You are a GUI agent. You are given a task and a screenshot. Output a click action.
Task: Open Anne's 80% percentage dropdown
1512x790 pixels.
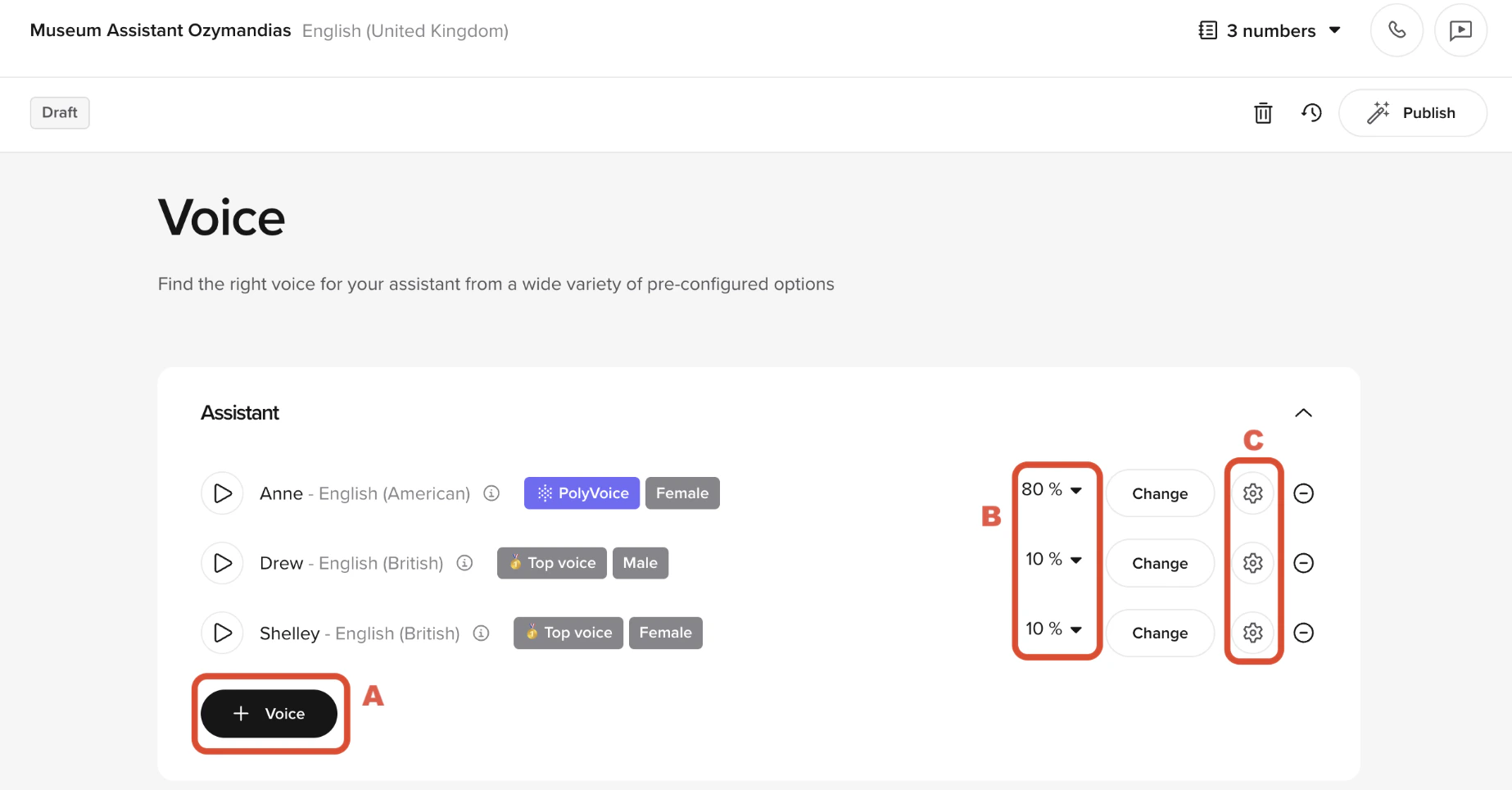[1054, 490]
